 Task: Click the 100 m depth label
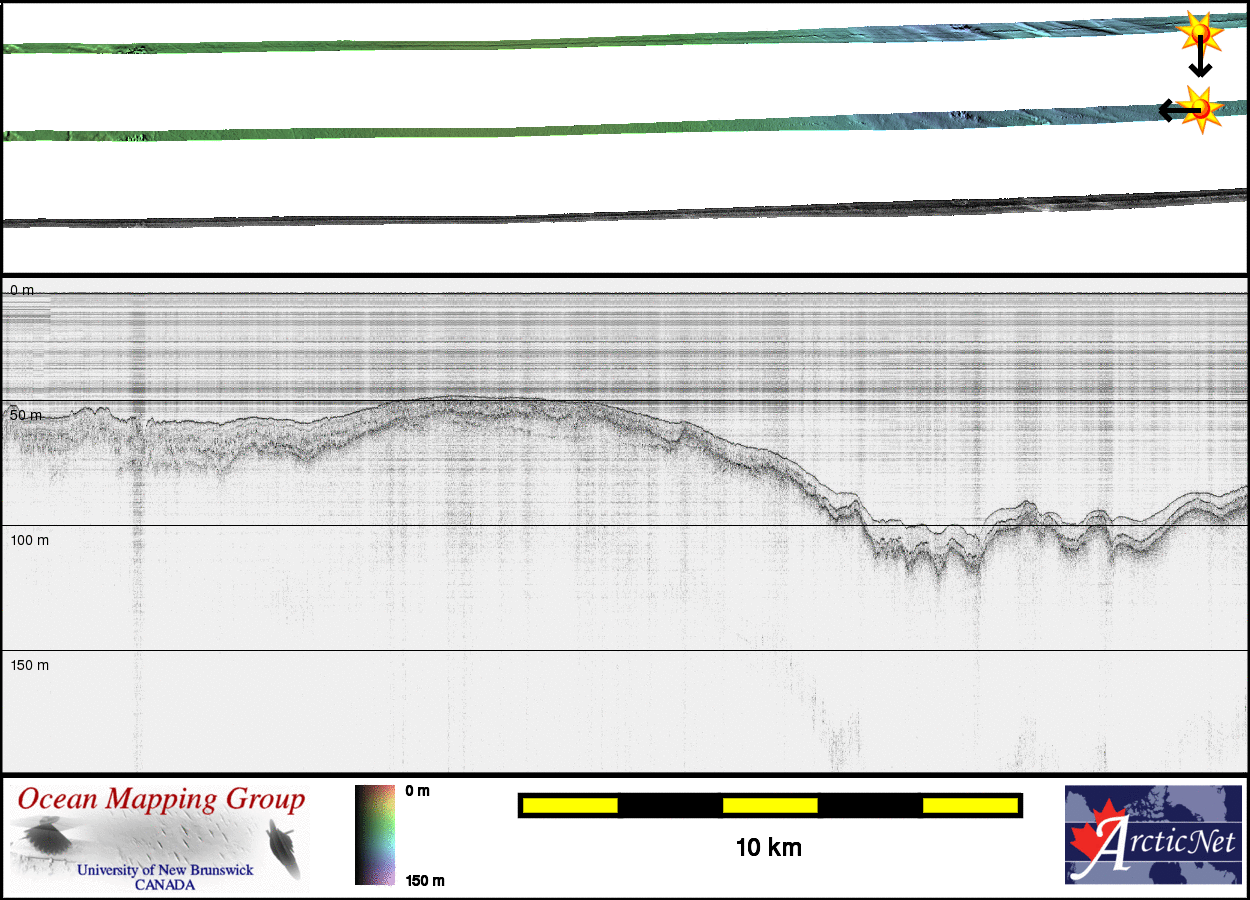click(x=28, y=540)
